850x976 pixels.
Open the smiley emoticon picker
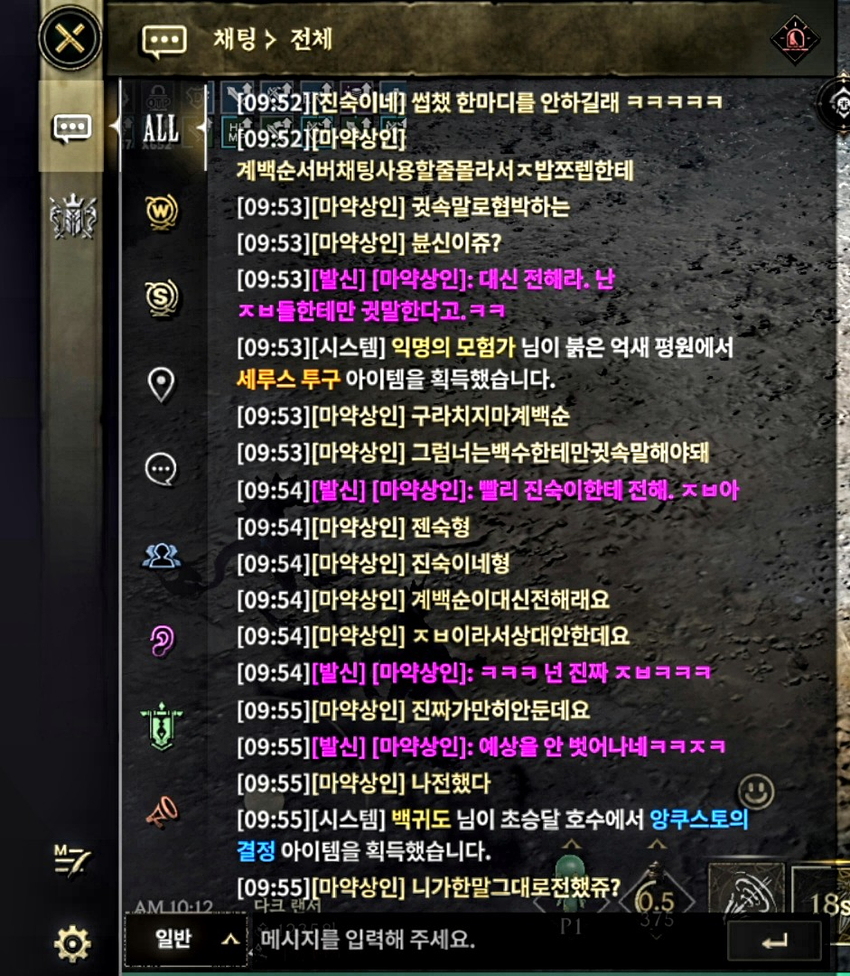click(755, 792)
